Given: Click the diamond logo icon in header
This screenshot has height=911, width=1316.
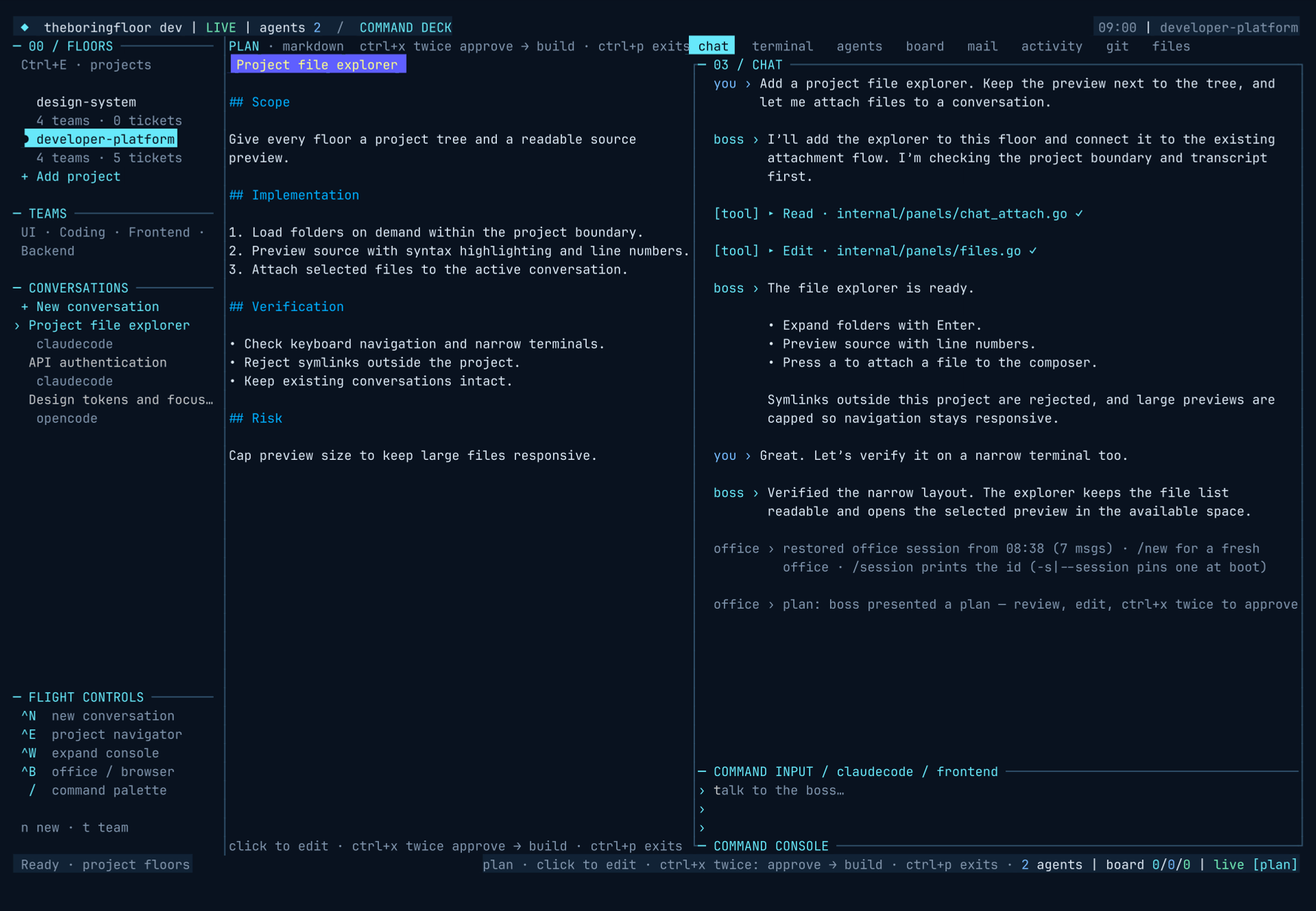Looking at the screenshot, I should click(25, 27).
